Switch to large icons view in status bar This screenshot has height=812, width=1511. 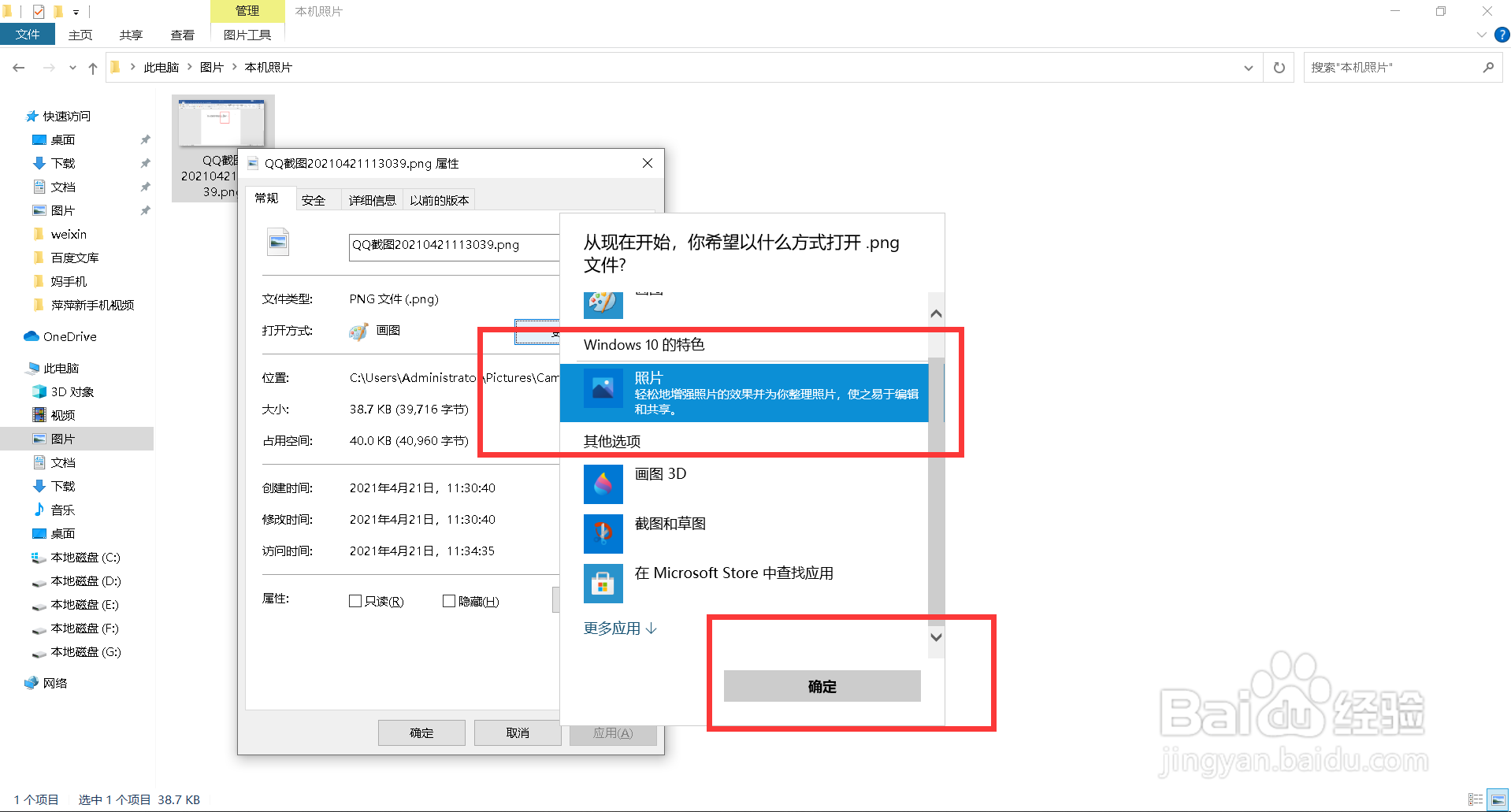tap(1498, 799)
